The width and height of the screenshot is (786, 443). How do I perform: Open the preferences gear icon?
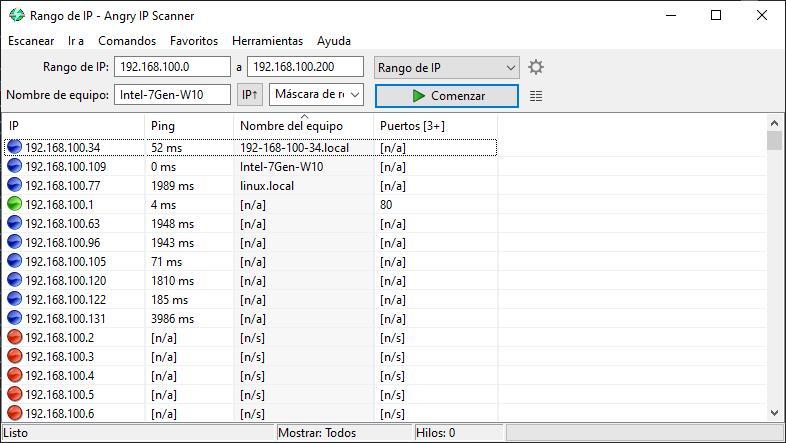coord(536,67)
